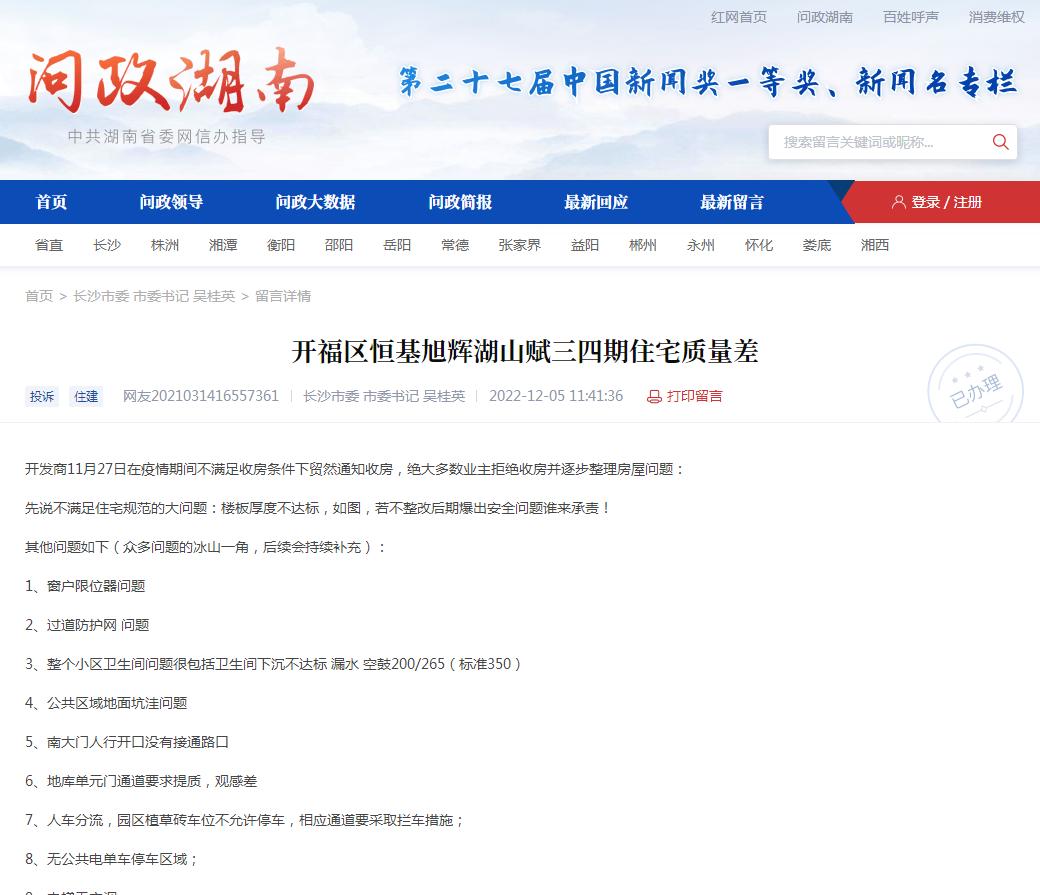This screenshot has width=1040, height=895.
Task: Open the 红网首页 link
Action: click(739, 16)
